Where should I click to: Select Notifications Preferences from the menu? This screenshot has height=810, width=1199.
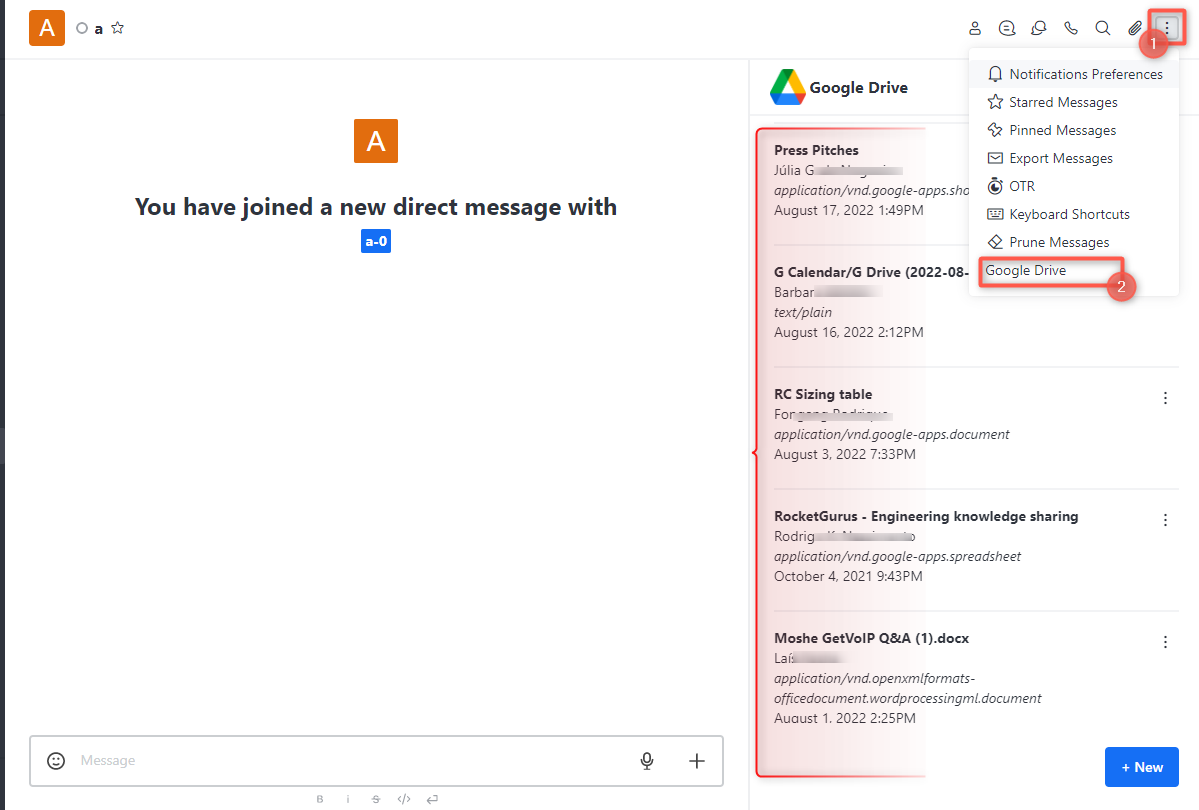[x=1074, y=74]
